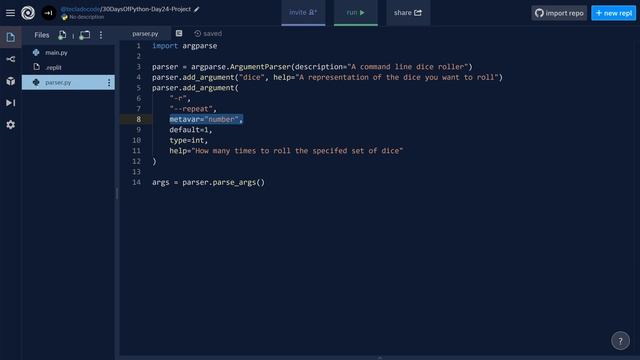Click the "dice" argument line 4
The width and height of the screenshot is (640, 360).
tap(327, 77)
